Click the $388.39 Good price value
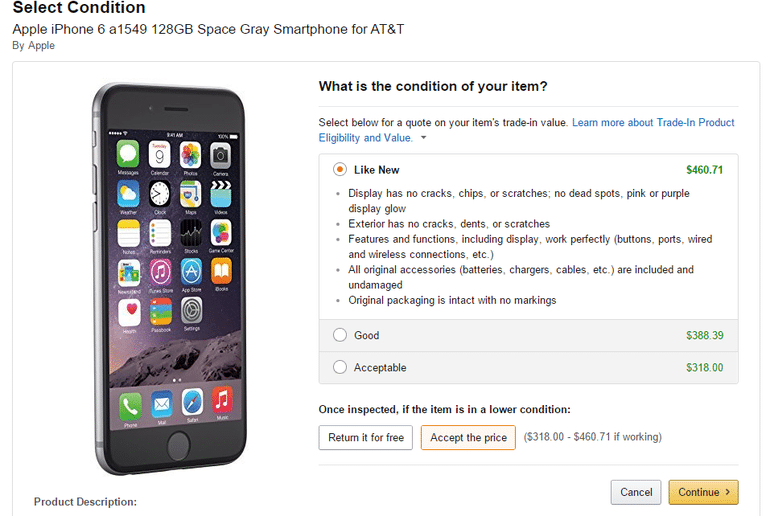This screenshot has width=770, height=516. pyautogui.click(x=705, y=335)
